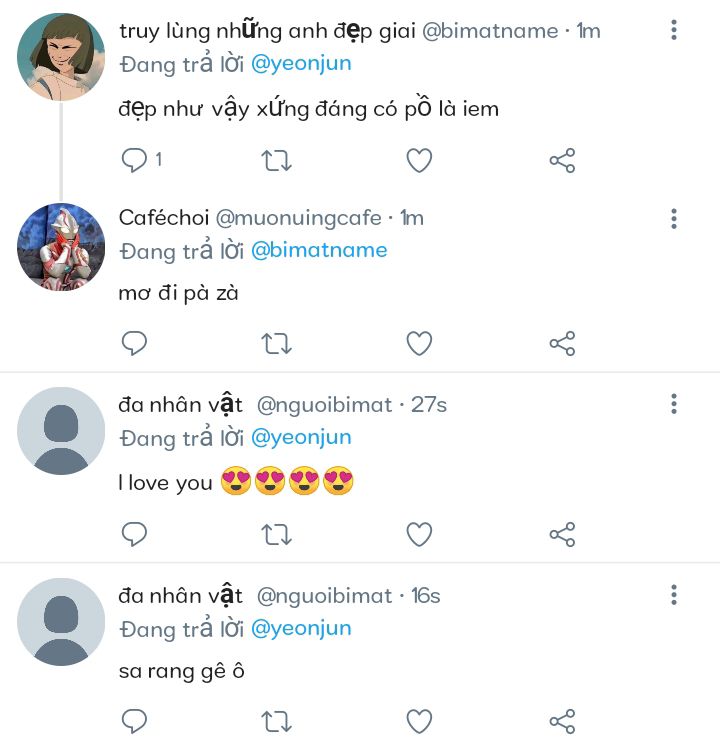Open more options for bimatname's tweet
Image resolution: width=720 pixels, height=744 pixels.
click(x=674, y=31)
